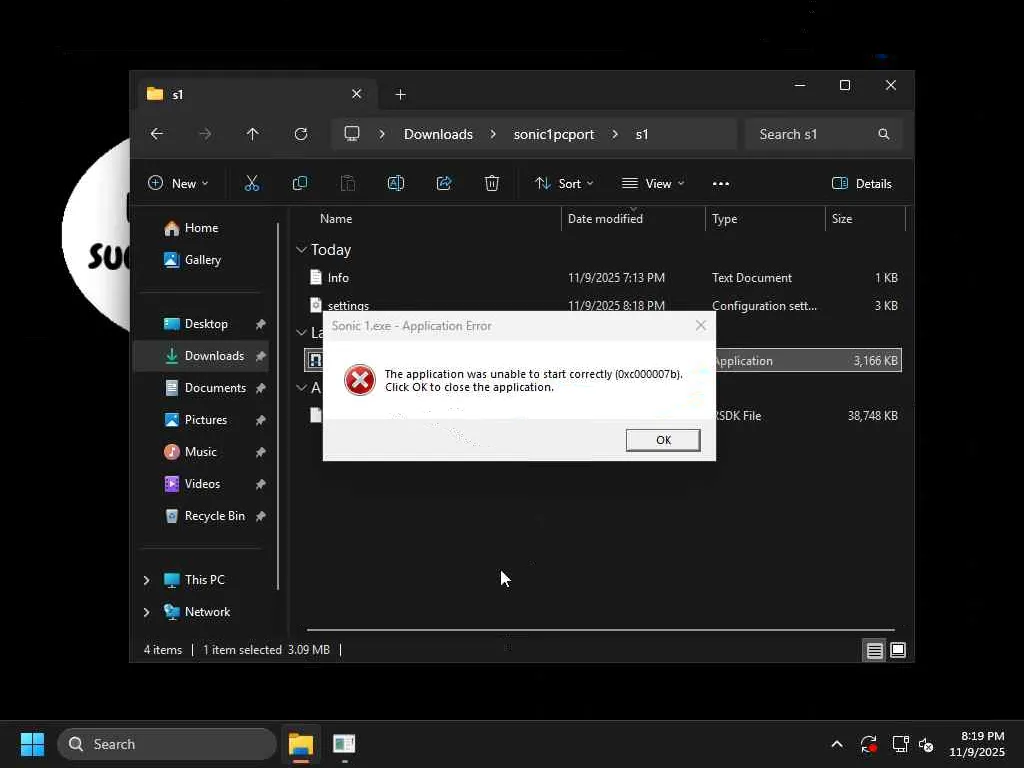The height and width of the screenshot is (768, 1024).
Task: Refresh the s1 folder view
Action: [301, 134]
